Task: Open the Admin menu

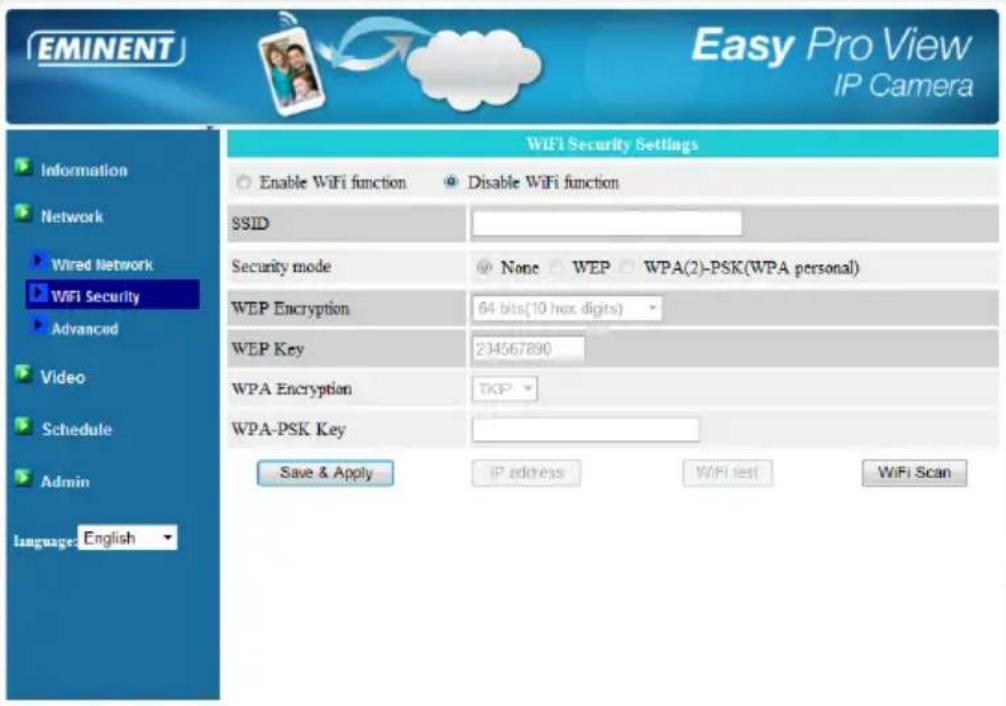Action: (x=65, y=481)
